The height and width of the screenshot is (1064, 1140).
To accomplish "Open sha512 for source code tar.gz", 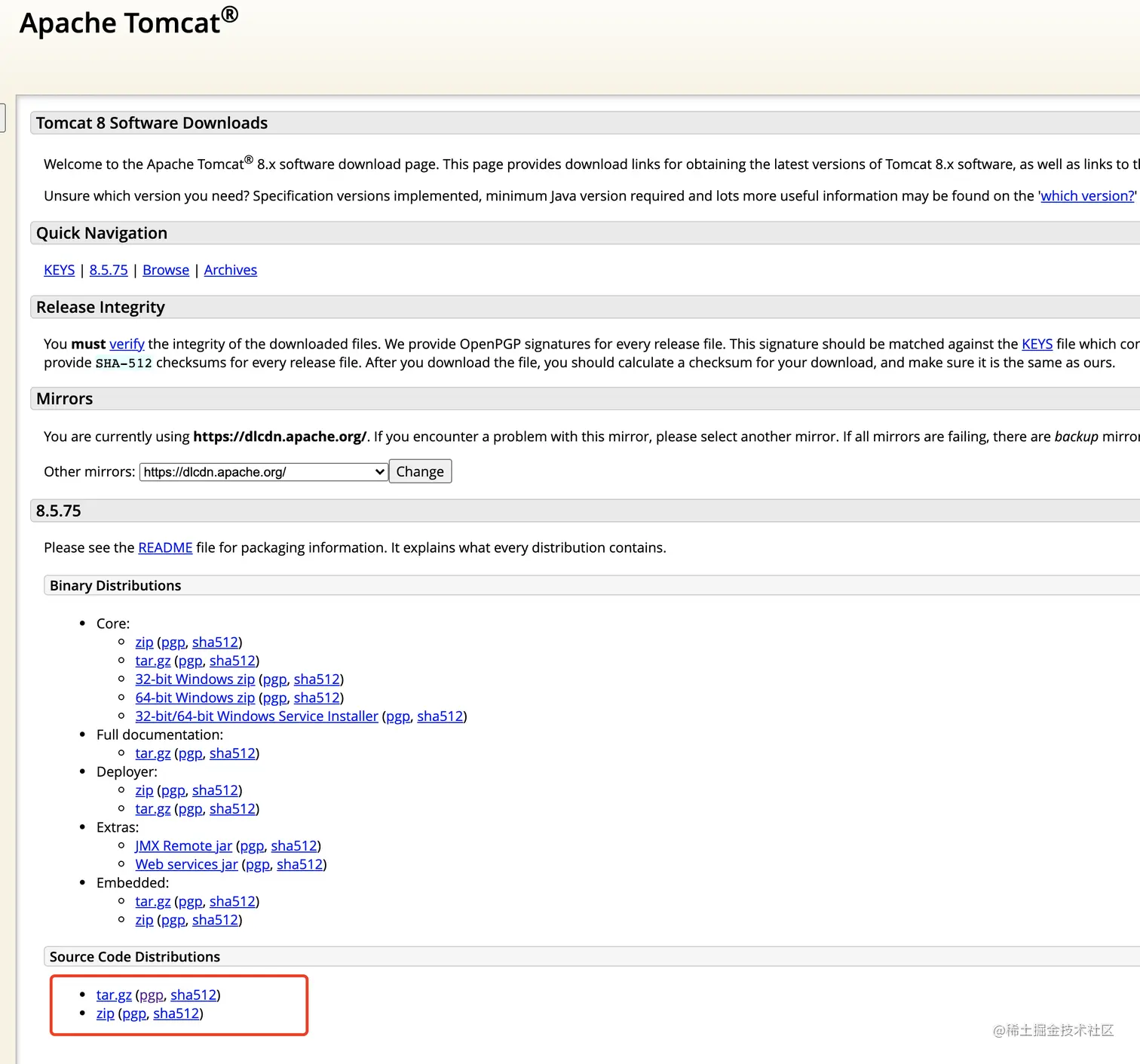I will [194, 995].
